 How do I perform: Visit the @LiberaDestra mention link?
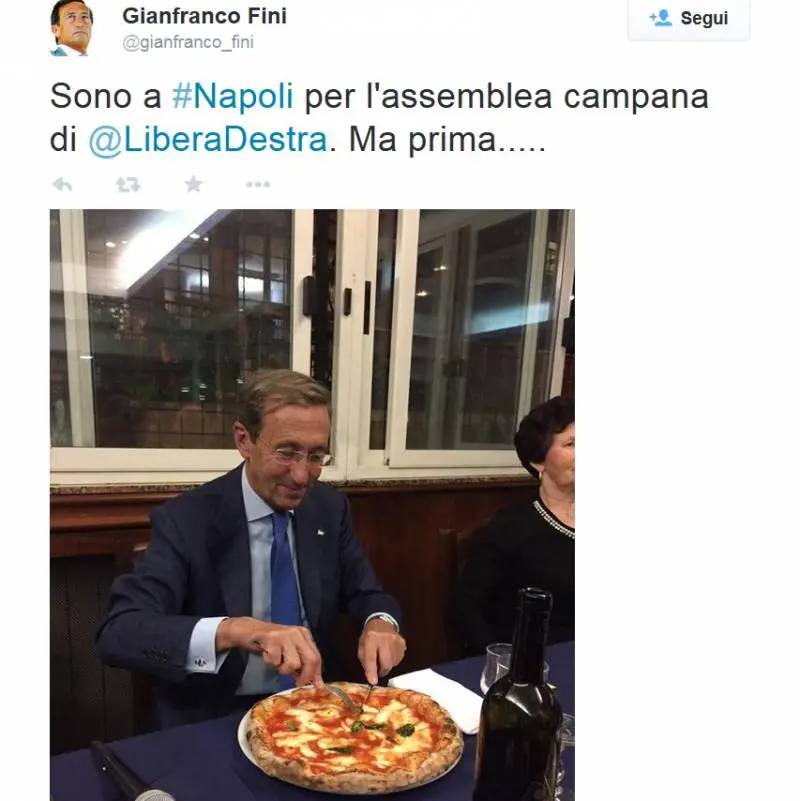[208, 140]
